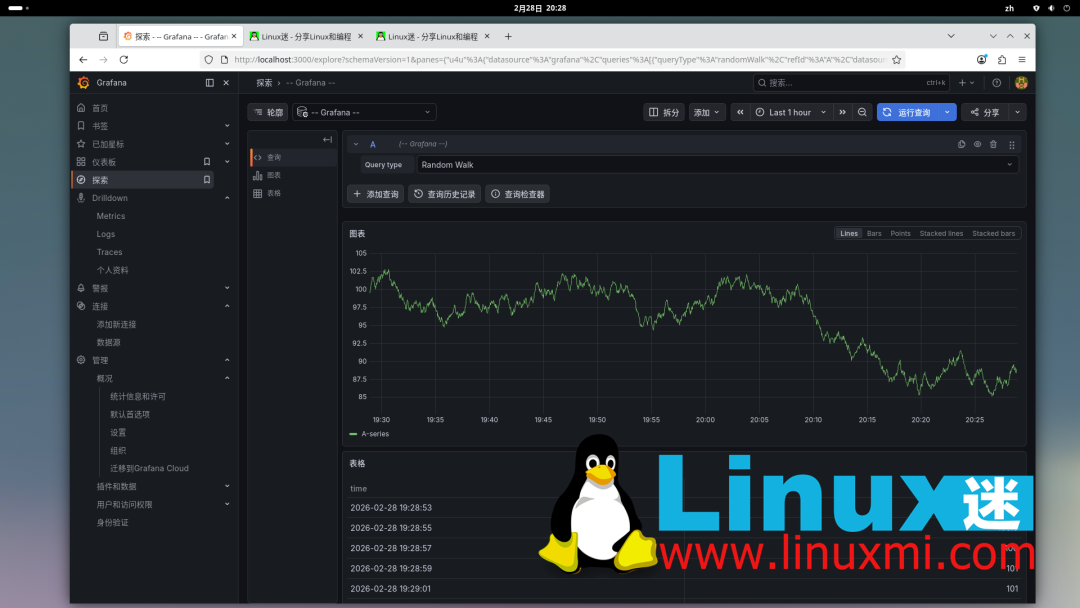Zoom out the time range with the magnifier icon

pyautogui.click(x=861, y=113)
